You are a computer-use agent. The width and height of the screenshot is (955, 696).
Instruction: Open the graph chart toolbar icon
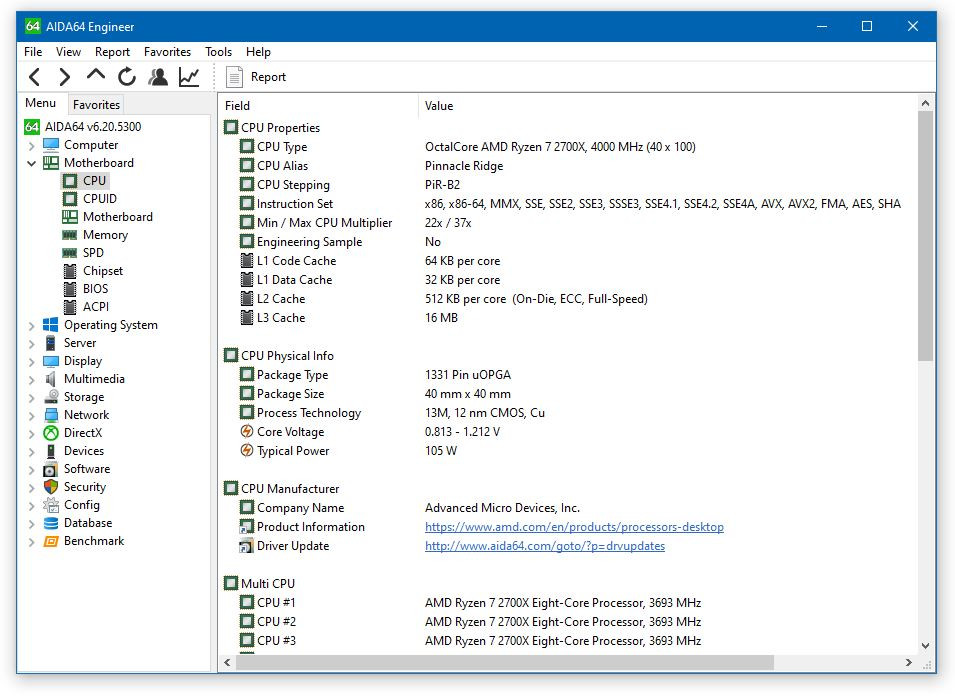coord(188,77)
